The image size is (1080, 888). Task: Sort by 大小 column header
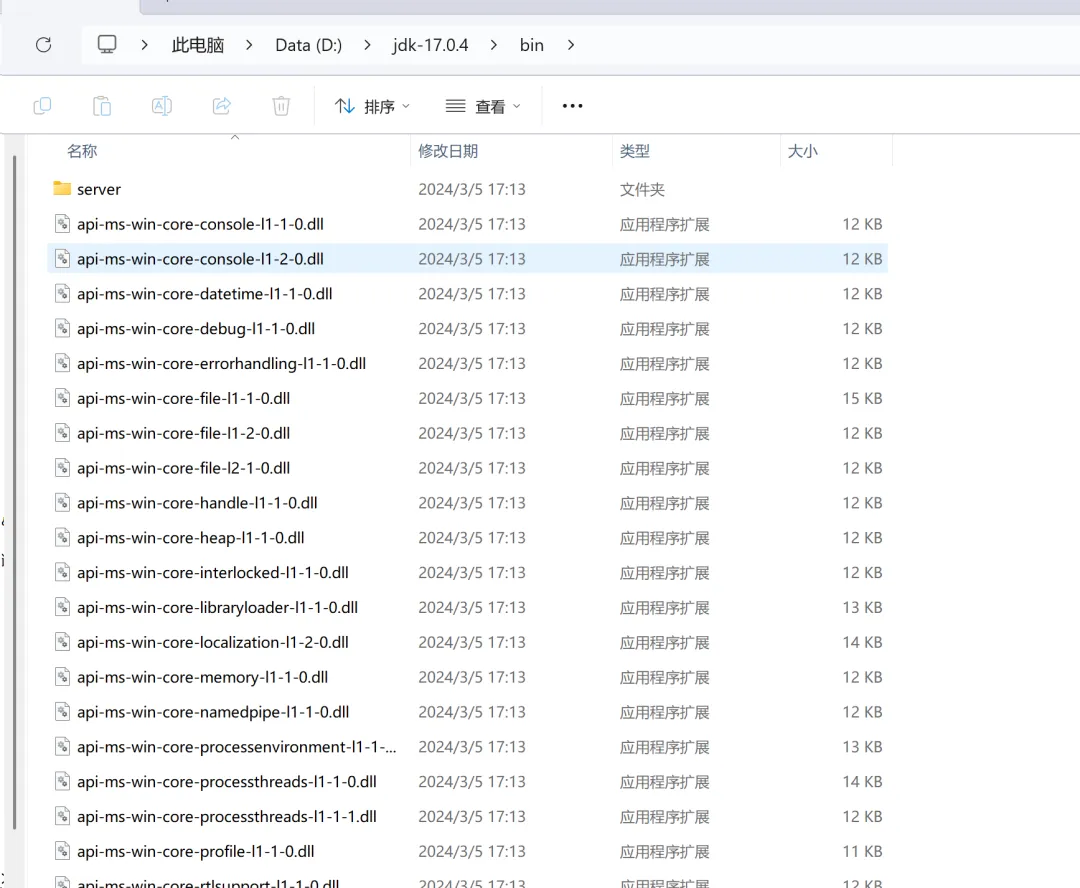pos(802,151)
